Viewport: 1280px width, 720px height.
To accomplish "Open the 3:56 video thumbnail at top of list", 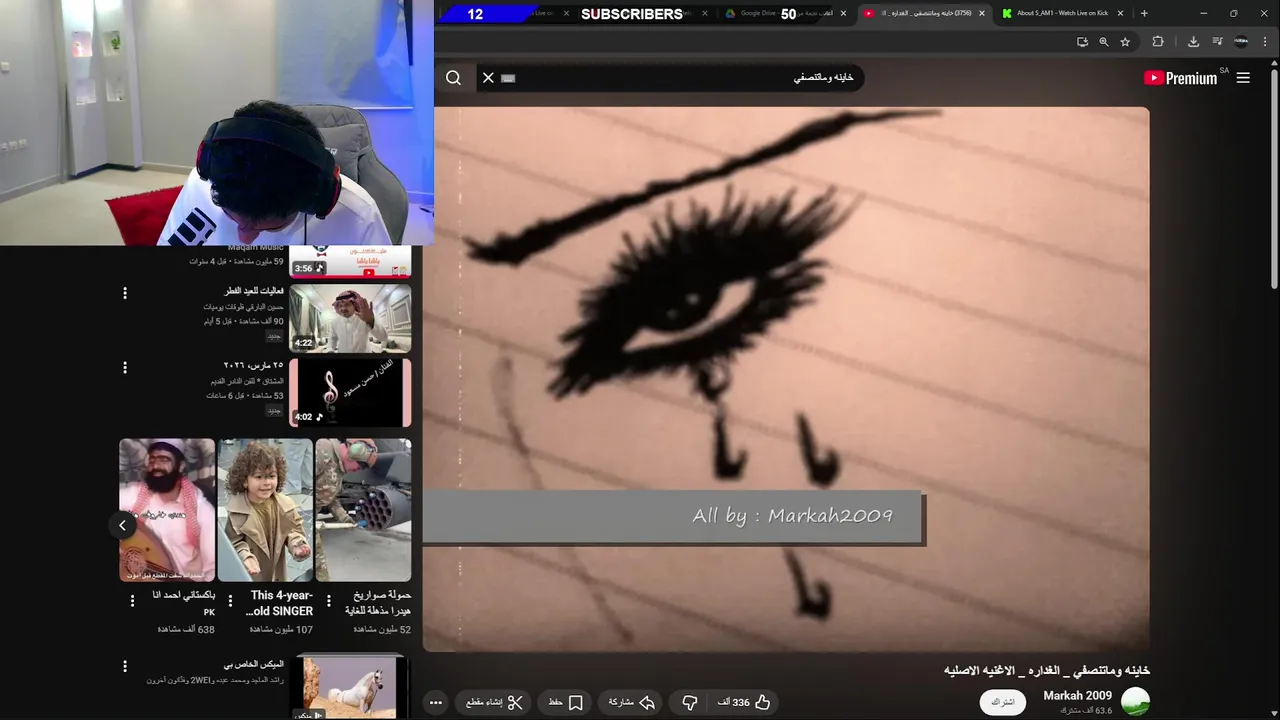I will [x=350, y=261].
